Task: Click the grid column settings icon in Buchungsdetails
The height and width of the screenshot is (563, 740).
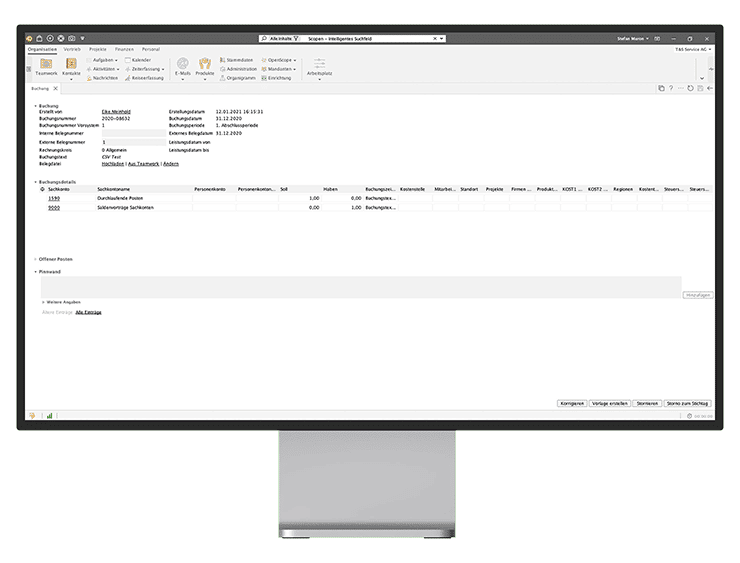Action: click(42, 189)
